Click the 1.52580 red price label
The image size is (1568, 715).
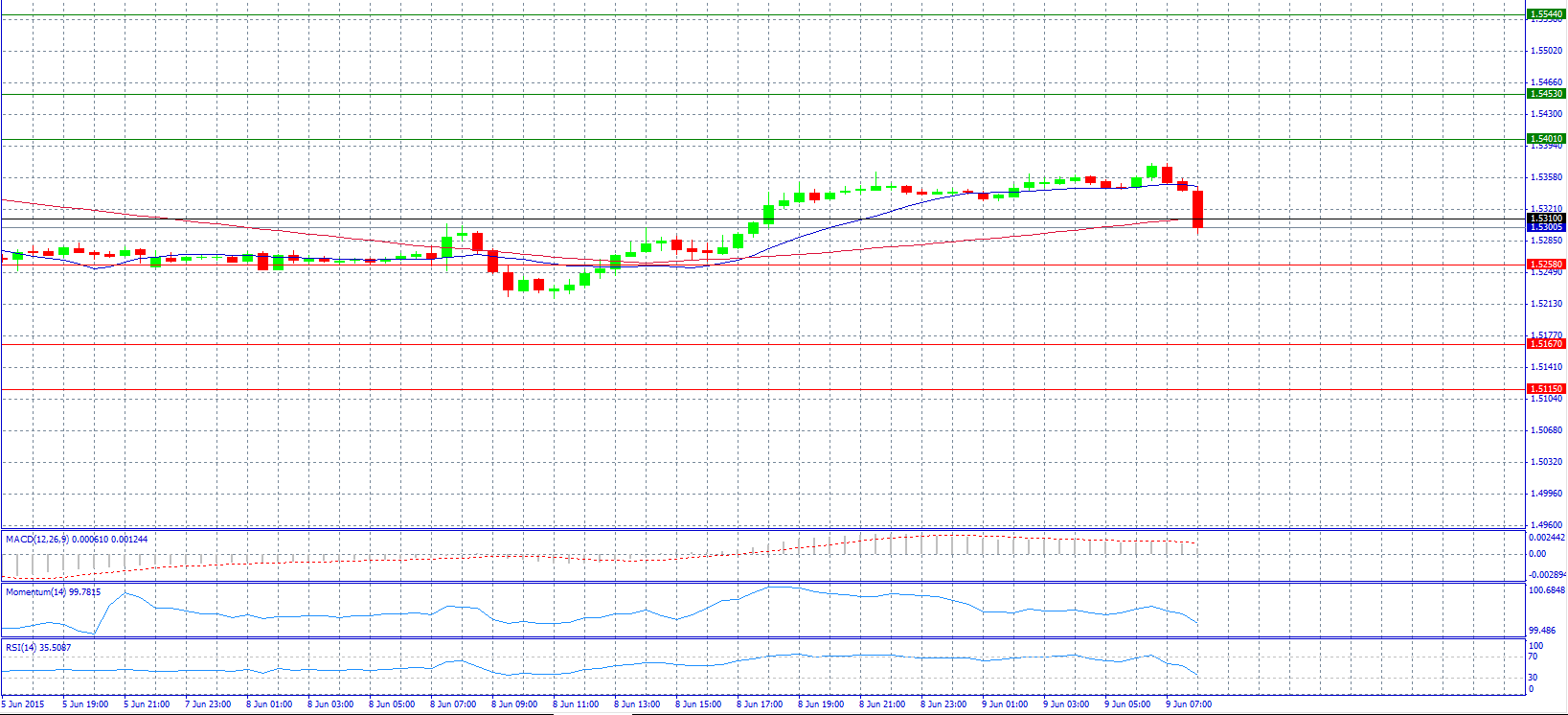(1546, 265)
